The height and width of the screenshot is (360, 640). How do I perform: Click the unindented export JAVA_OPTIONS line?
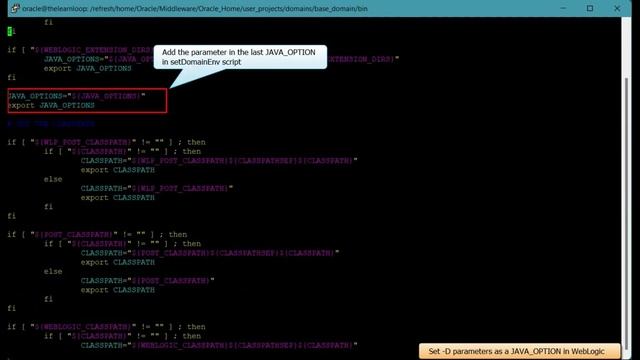point(51,105)
